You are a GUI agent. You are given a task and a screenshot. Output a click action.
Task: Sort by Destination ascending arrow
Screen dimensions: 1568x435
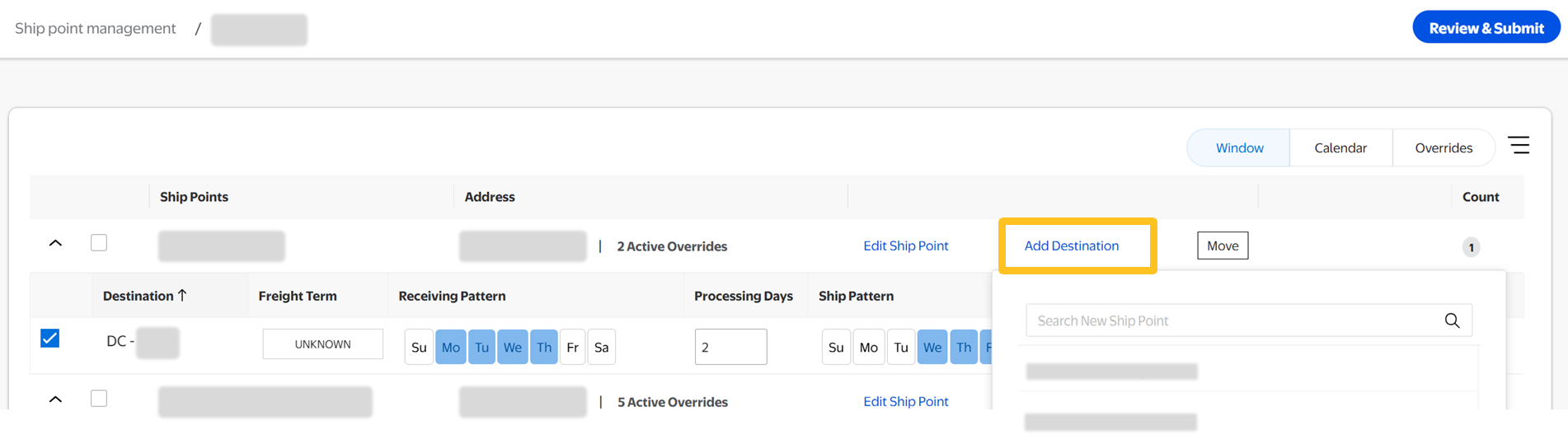182,295
